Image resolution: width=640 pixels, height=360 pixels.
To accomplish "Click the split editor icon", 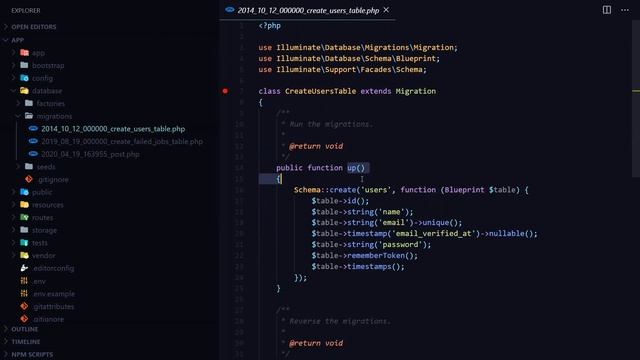I will (x=607, y=10).
